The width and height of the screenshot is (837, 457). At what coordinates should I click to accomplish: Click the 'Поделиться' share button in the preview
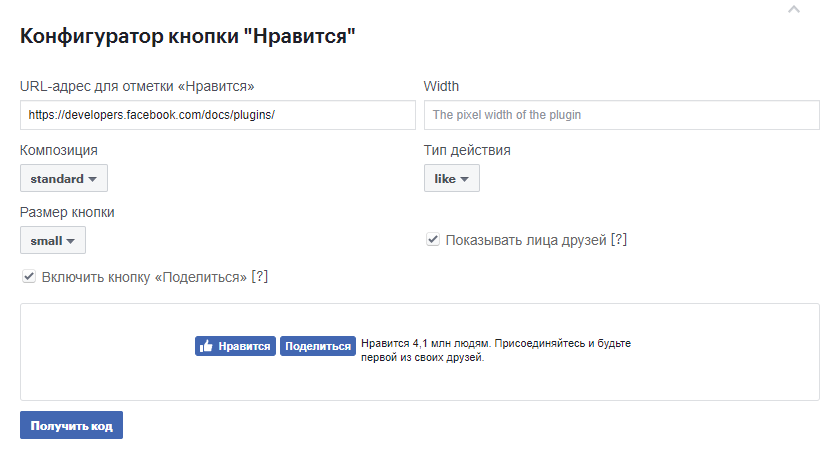click(x=318, y=346)
